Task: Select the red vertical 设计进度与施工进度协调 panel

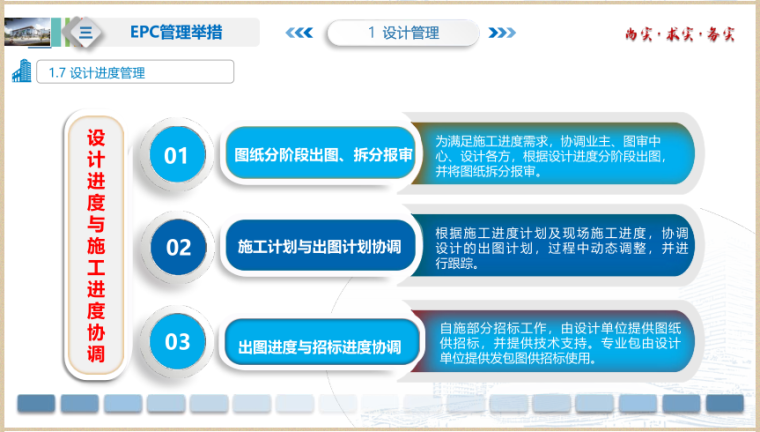Action: (95, 247)
